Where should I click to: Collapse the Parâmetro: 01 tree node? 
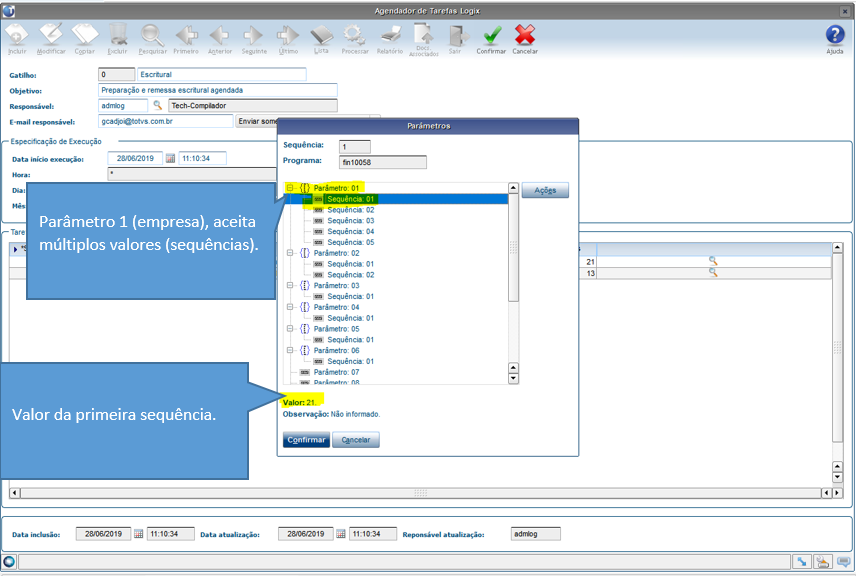[290, 188]
